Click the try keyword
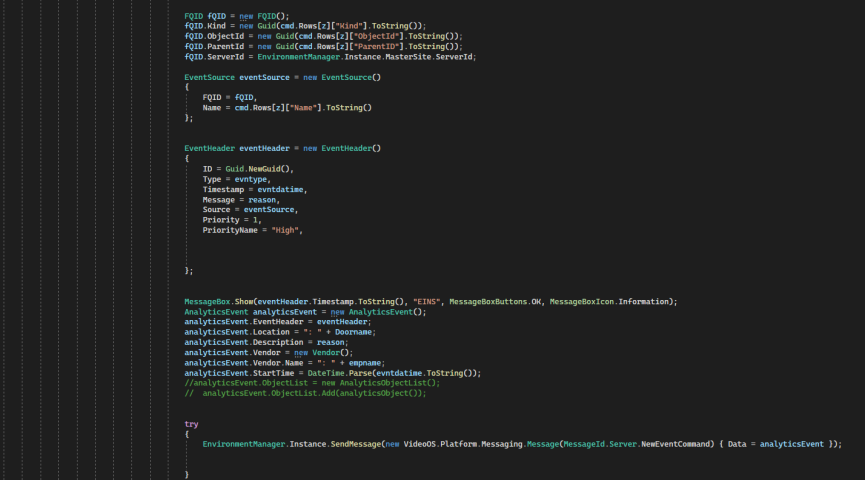 (191, 424)
